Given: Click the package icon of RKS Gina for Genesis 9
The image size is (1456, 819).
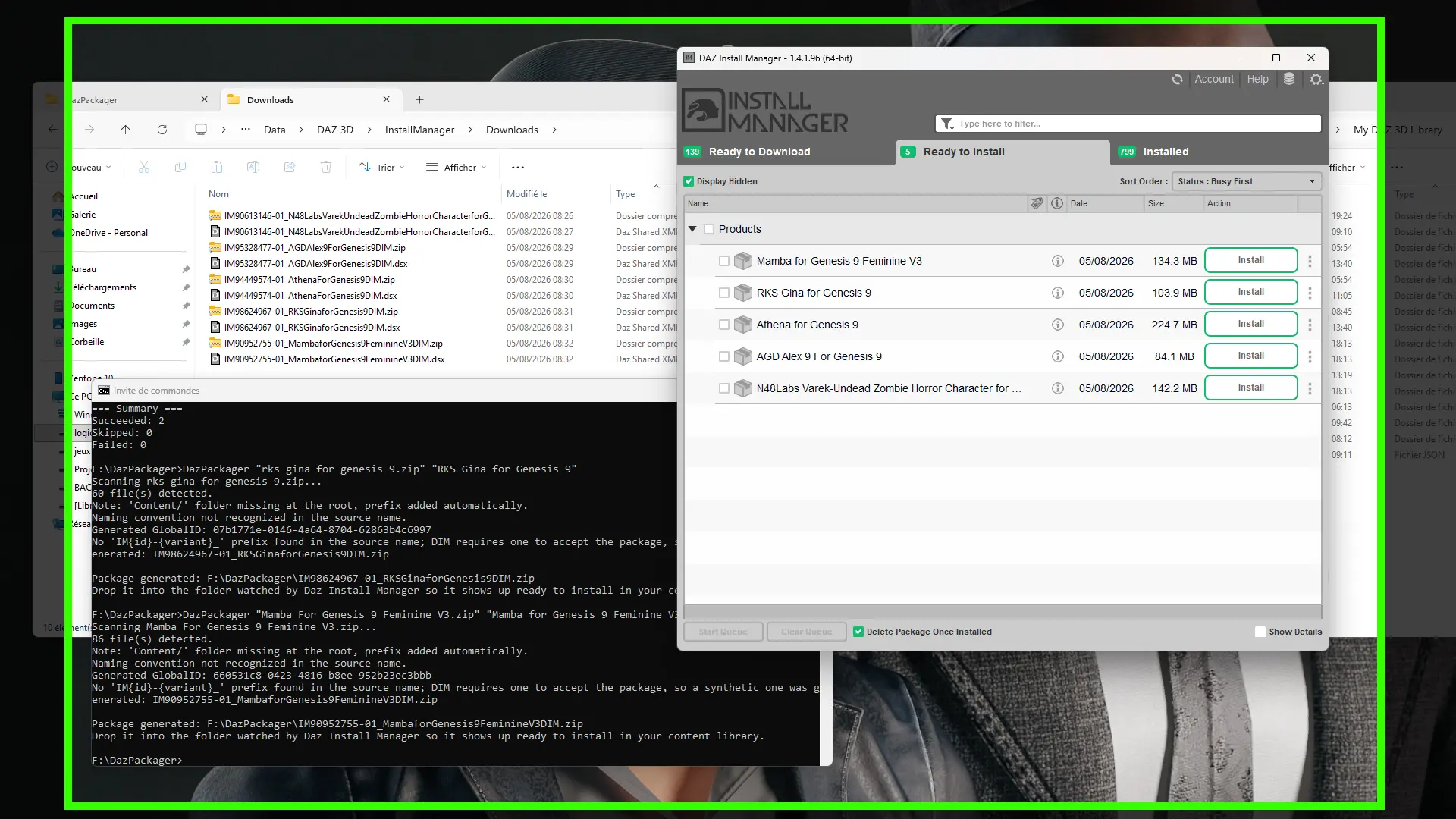Looking at the screenshot, I should (743, 293).
